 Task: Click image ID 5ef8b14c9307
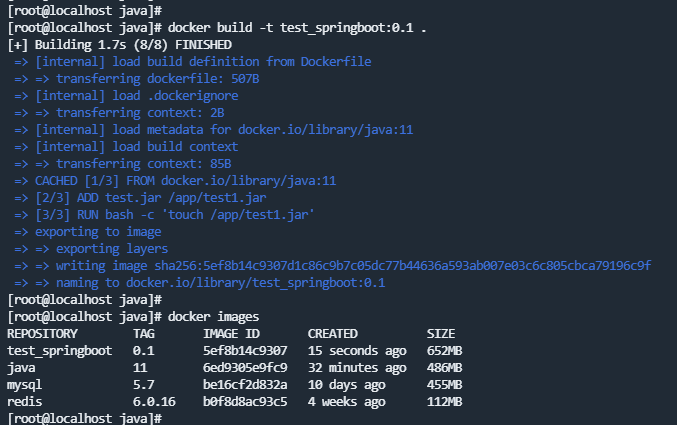click(245, 351)
